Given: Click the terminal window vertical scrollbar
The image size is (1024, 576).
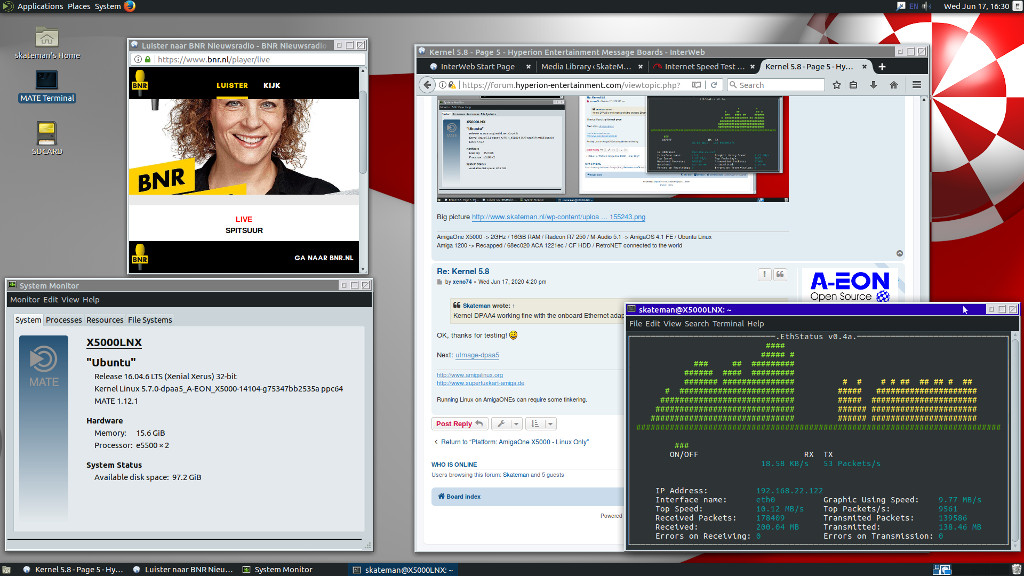Looking at the screenshot, I should tap(1015, 439).
